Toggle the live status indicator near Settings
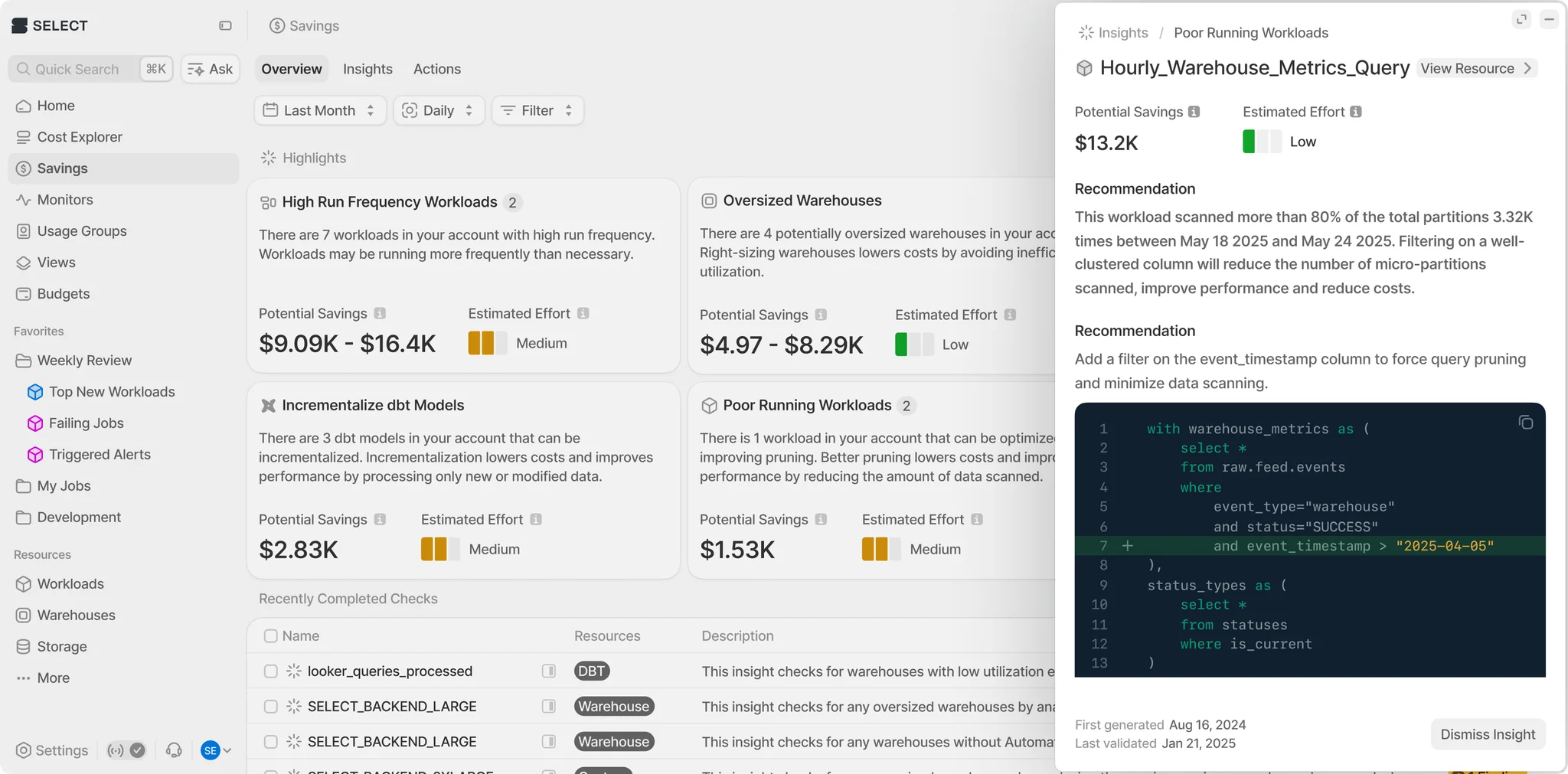The image size is (1568, 774). 126,750
